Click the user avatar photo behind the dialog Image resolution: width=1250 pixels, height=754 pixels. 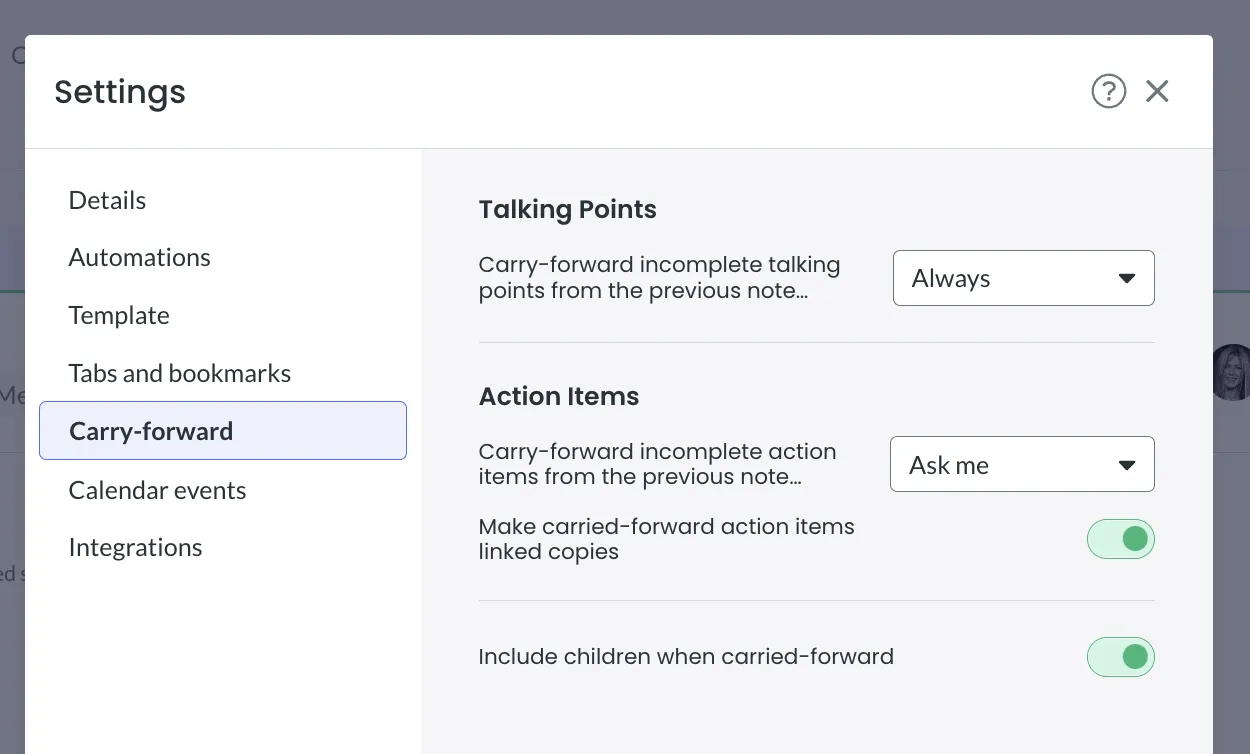click(1232, 373)
